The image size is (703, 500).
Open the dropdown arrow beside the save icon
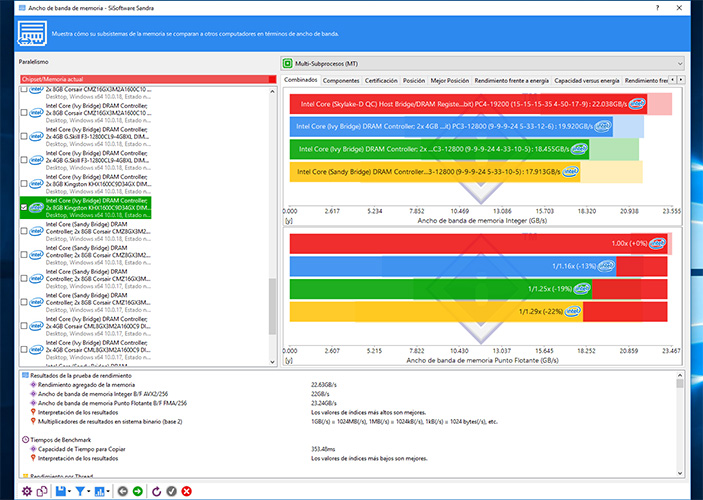point(69,491)
